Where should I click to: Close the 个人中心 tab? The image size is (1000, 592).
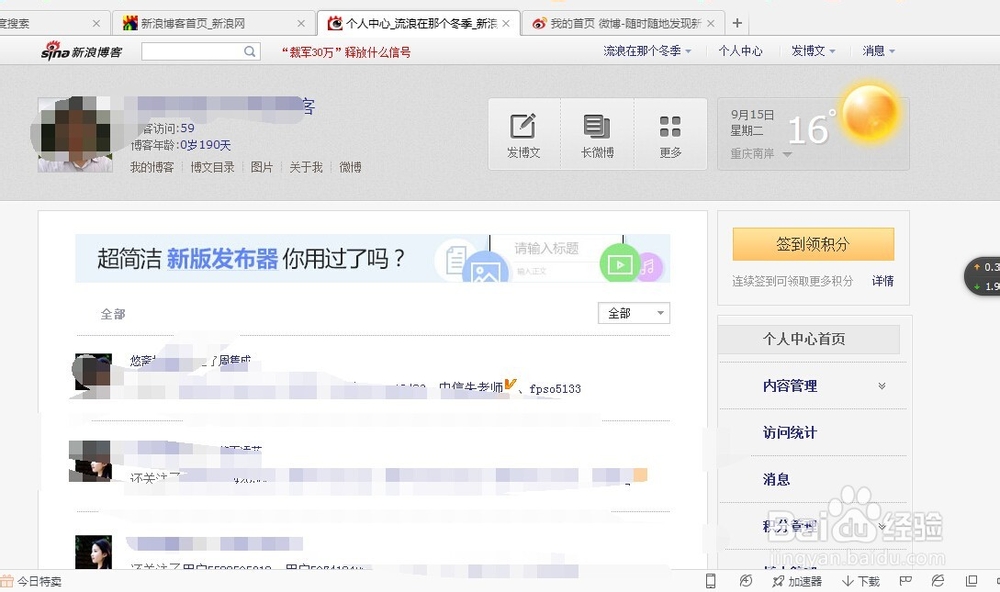point(506,24)
